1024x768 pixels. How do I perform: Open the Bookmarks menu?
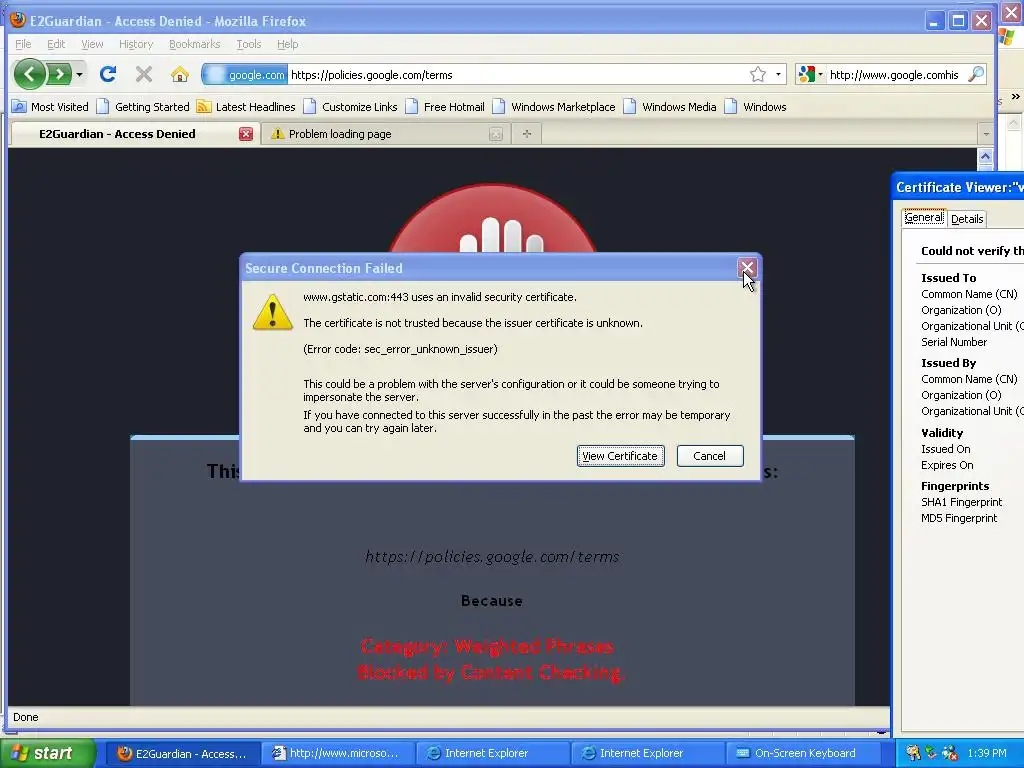(x=194, y=44)
